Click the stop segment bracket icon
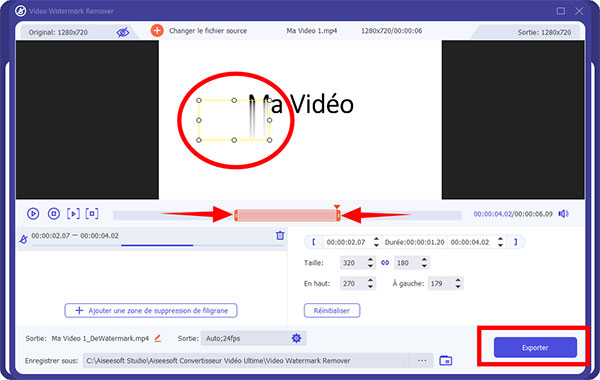This screenshot has height=380, width=600. point(92,214)
